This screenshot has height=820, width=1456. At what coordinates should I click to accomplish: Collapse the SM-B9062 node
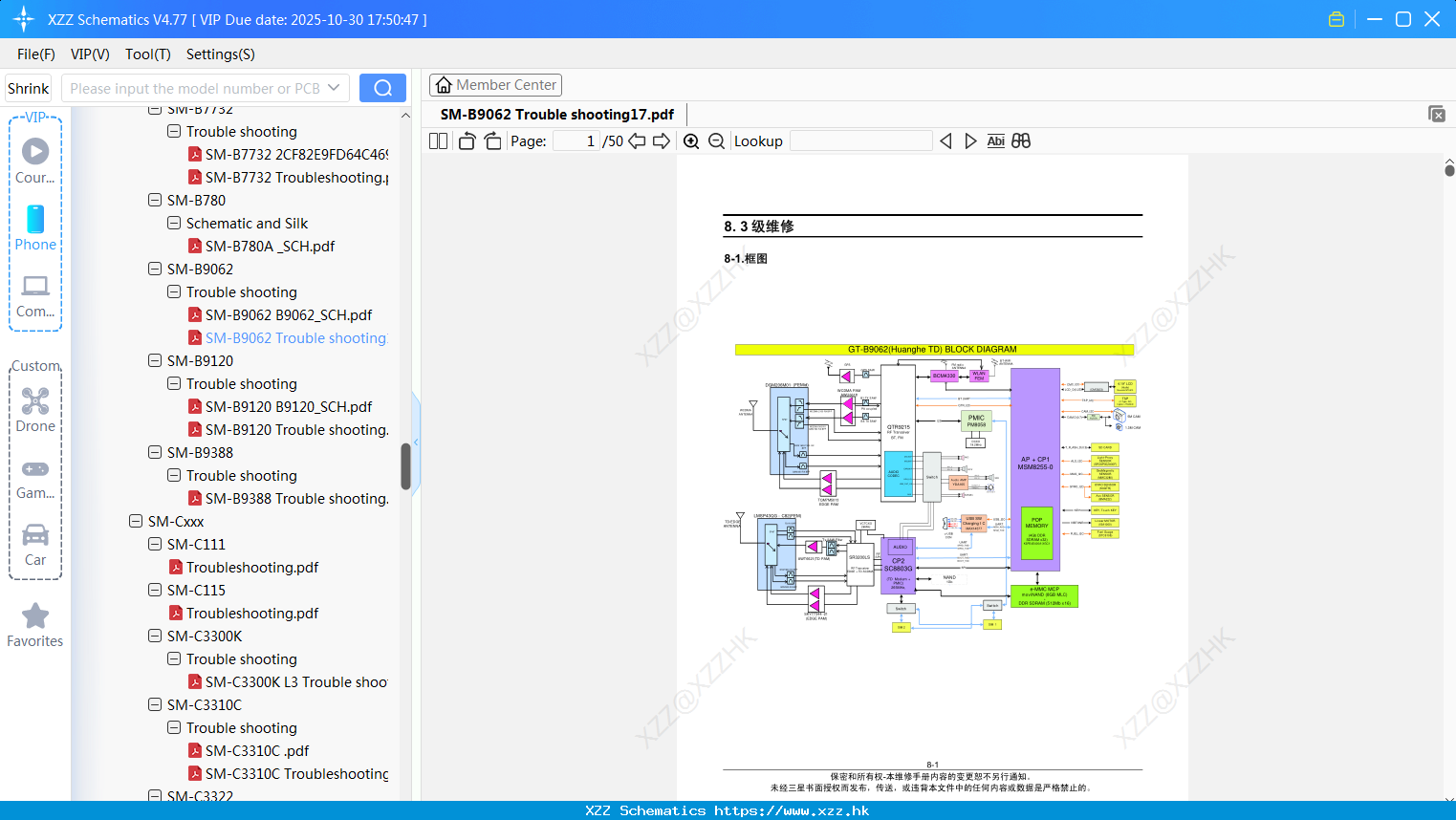(x=155, y=269)
